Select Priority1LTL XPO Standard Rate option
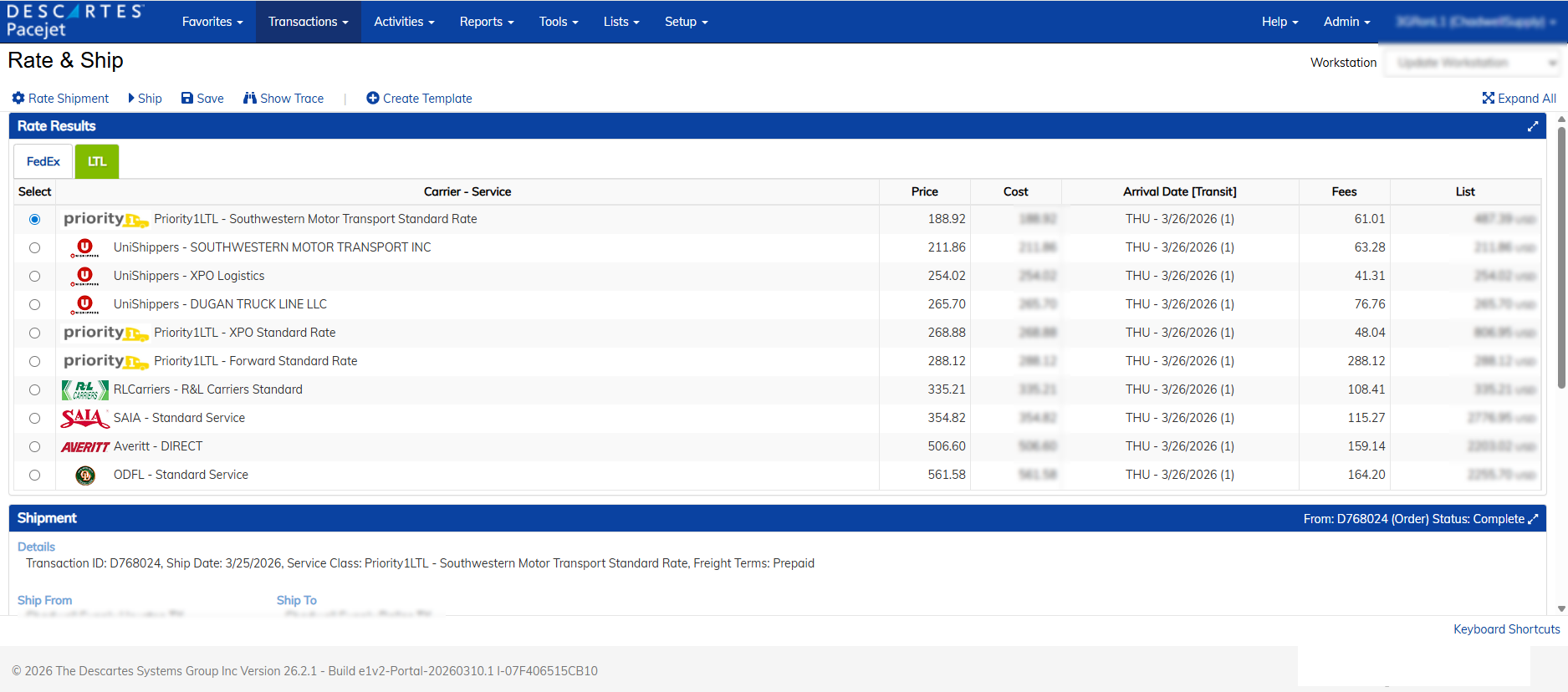The image size is (1568, 692). click(34, 333)
